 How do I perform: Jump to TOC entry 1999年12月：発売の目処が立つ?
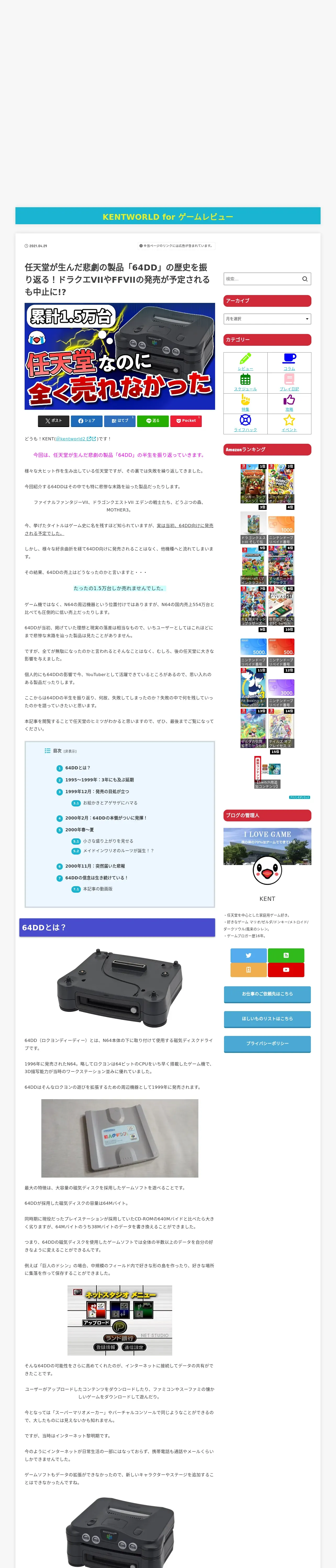(97, 792)
